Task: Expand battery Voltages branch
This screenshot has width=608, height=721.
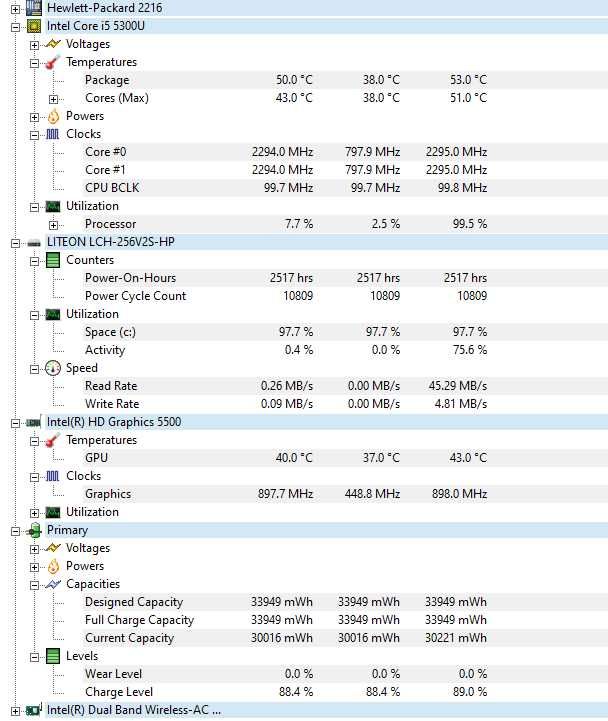Action: pos(34,549)
